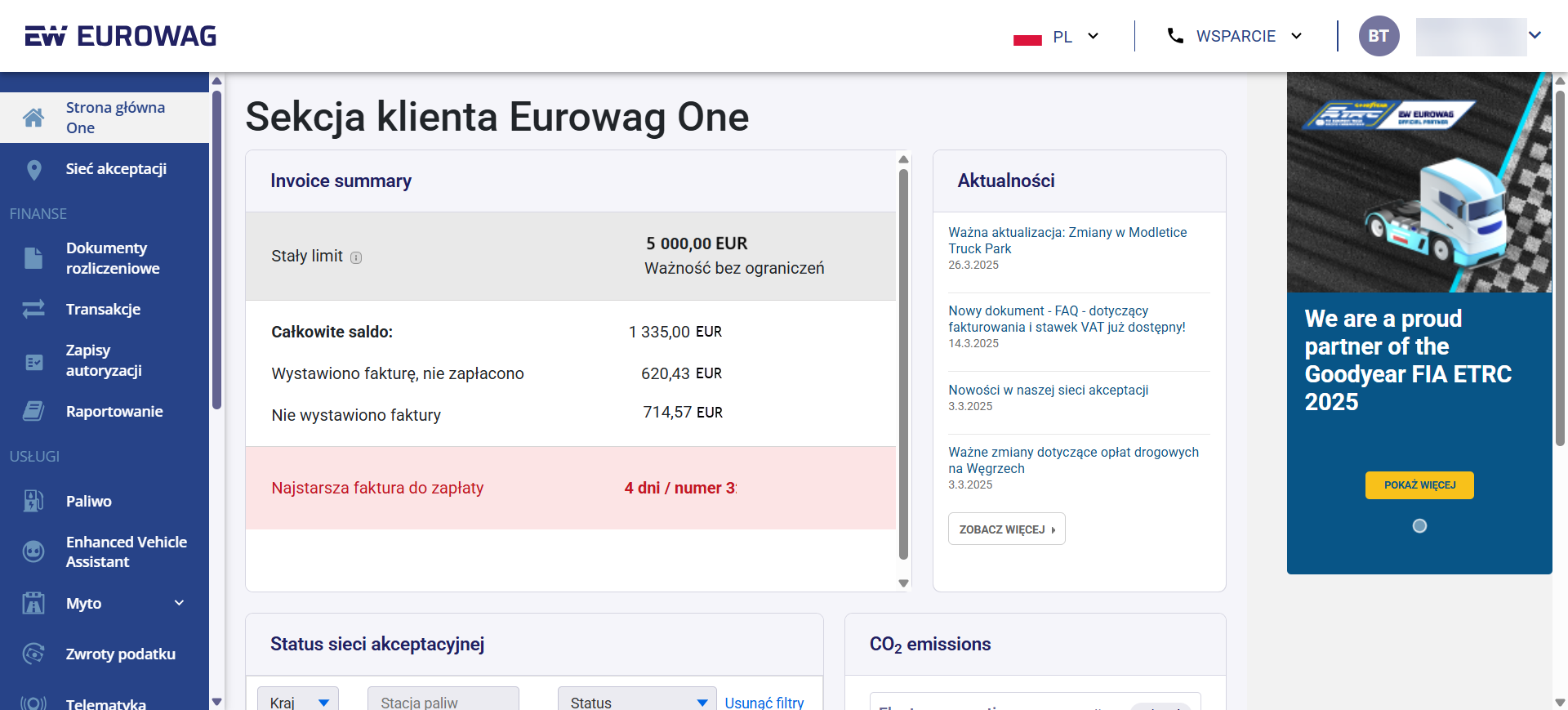The image size is (1568, 710).
Task: Click the refund icon for Zwroty podatku
Action: tap(33, 654)
